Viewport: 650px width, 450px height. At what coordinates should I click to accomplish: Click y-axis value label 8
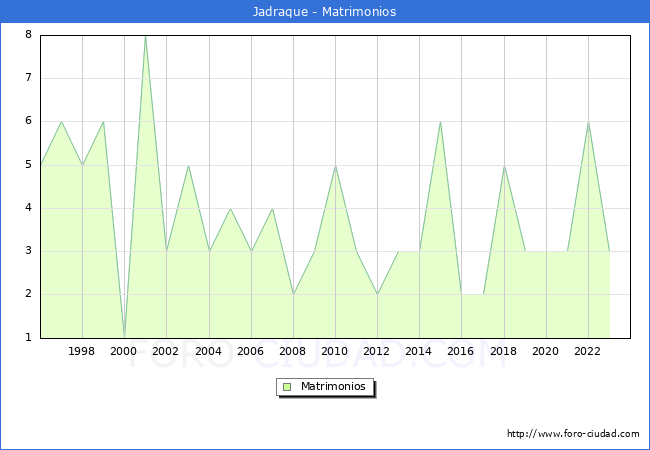28,34
